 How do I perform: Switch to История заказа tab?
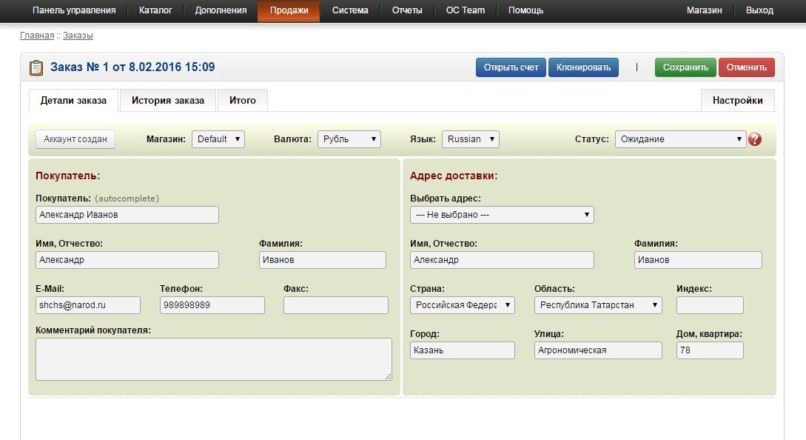pos(169,101)
